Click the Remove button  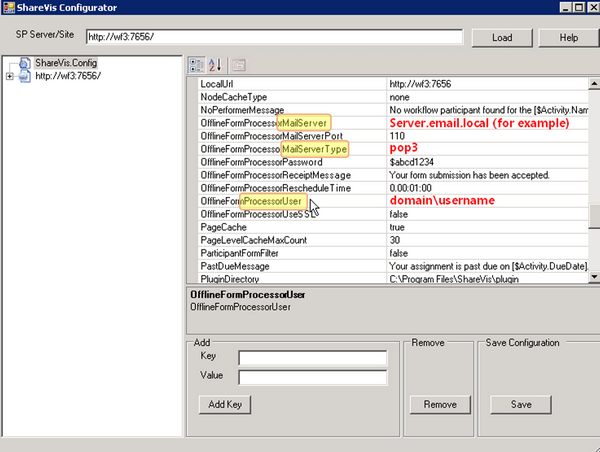(440, 405)
